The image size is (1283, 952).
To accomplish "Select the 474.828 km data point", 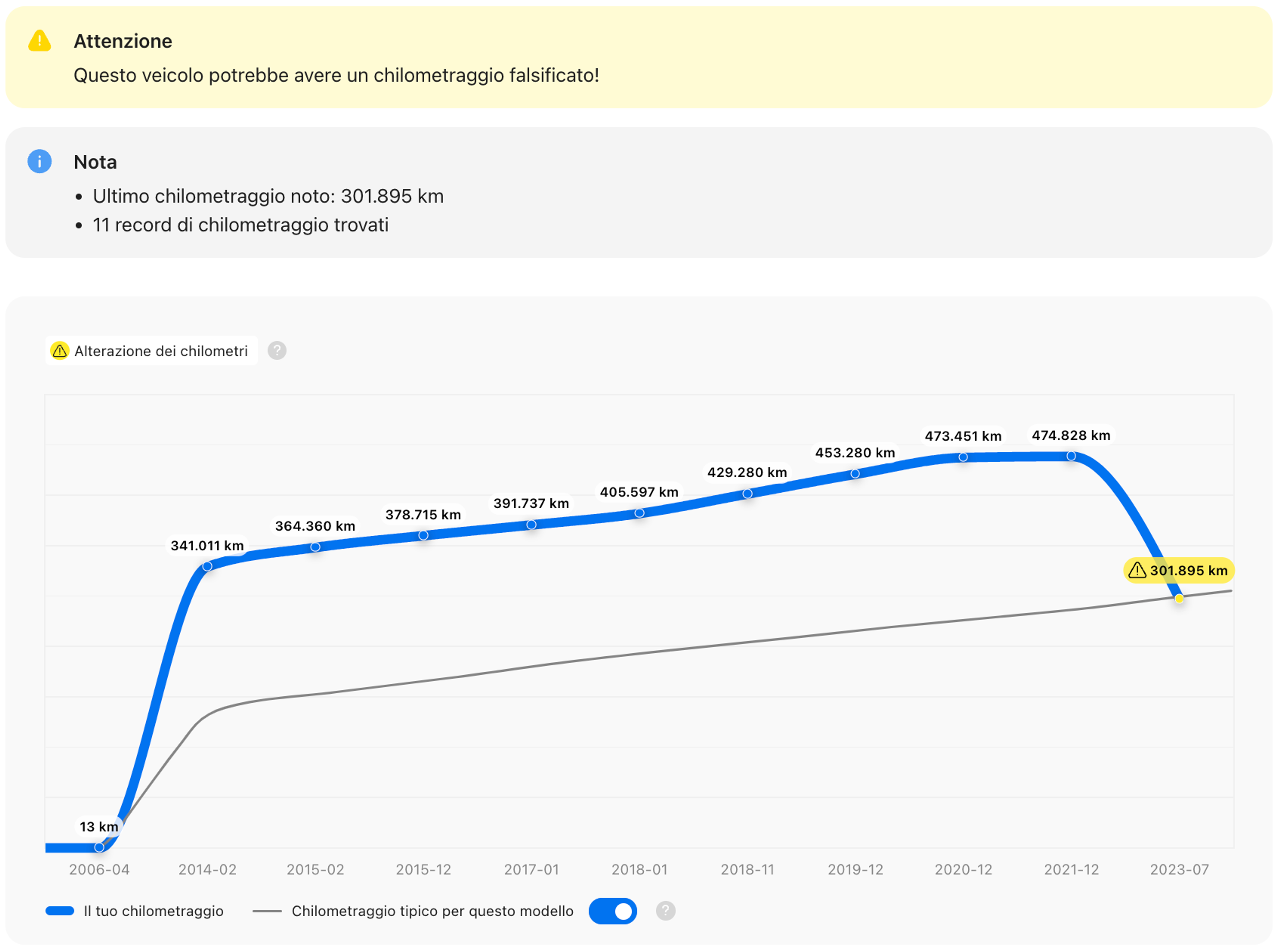I will pyautogui.click(x=1072, y=456).
